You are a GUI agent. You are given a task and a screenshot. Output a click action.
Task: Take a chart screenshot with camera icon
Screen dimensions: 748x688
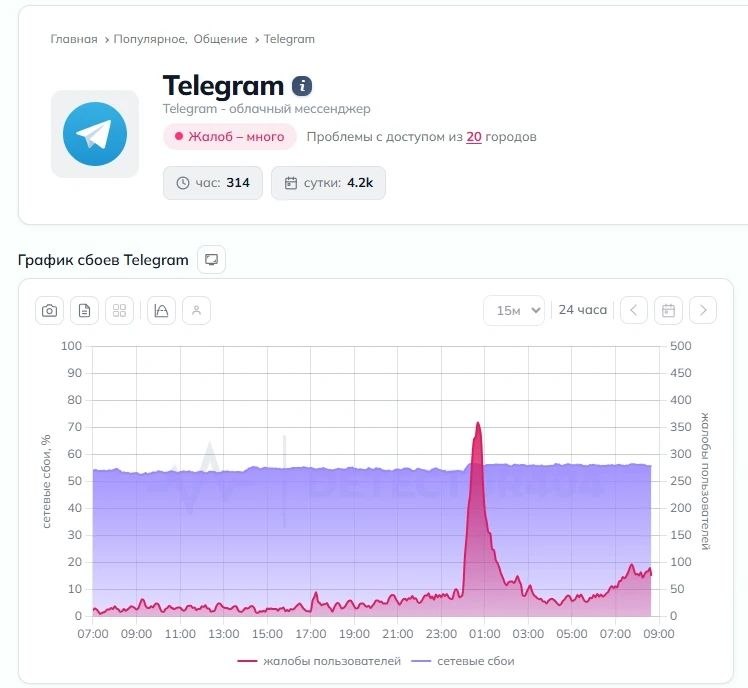pyautogui.click(x=49, y=311)
